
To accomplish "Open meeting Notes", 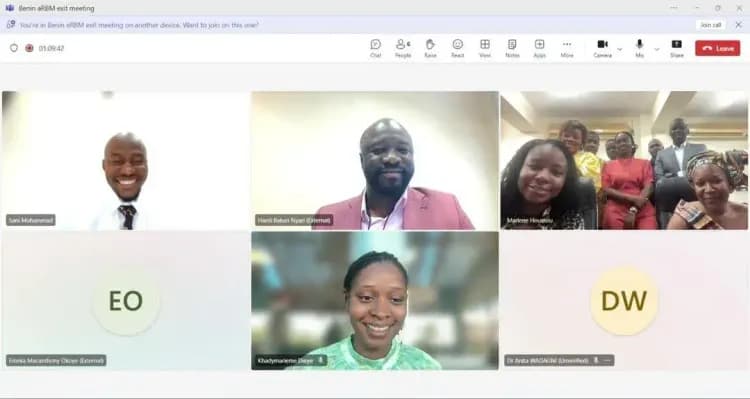I will (x=512, y=48).
